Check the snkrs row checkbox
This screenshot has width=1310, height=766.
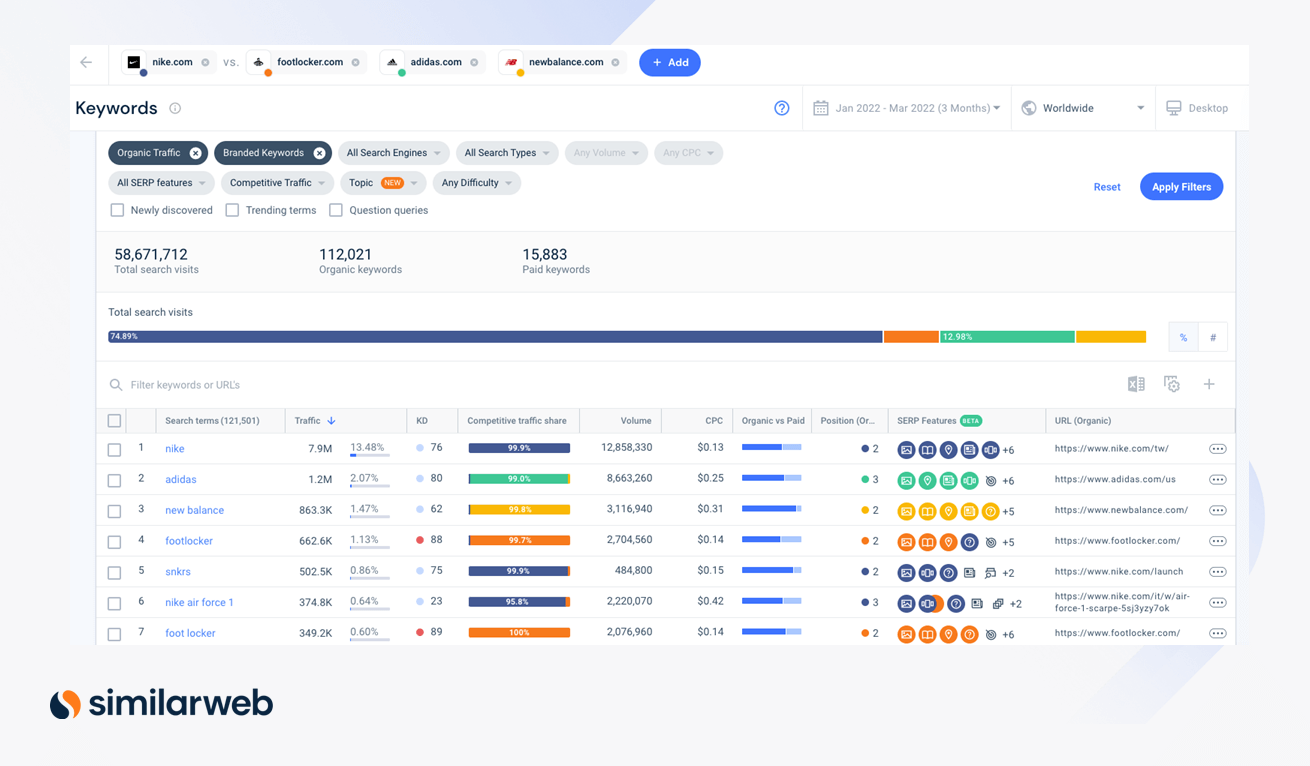tap(114, 573)
